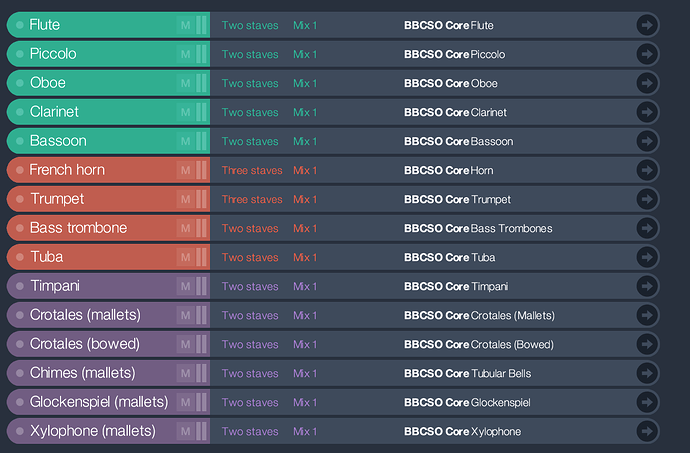Select the Crotales (mallets) instrument row

tap(85, 315)
